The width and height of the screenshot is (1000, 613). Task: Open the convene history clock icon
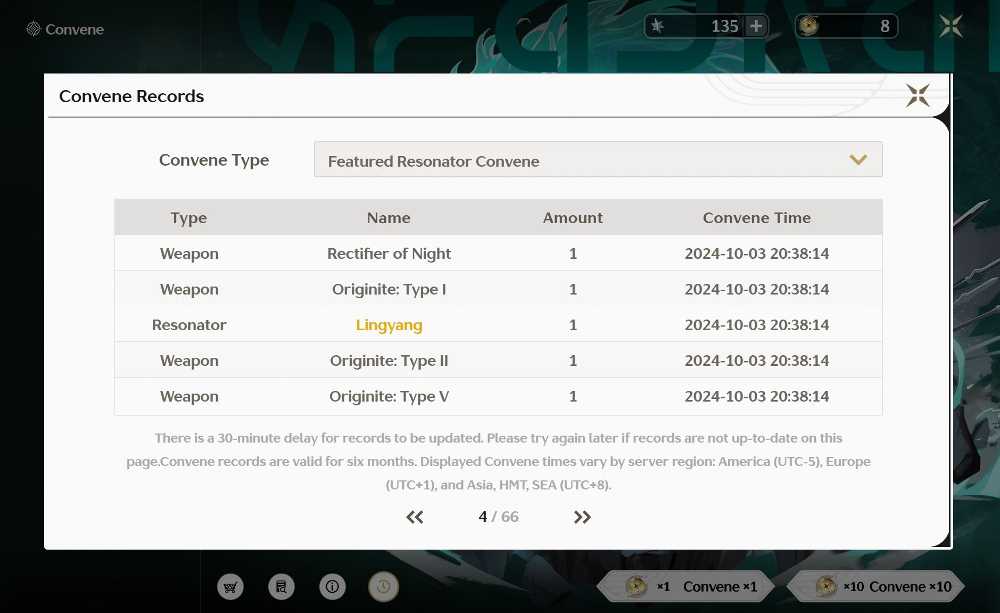click(383, 586)
